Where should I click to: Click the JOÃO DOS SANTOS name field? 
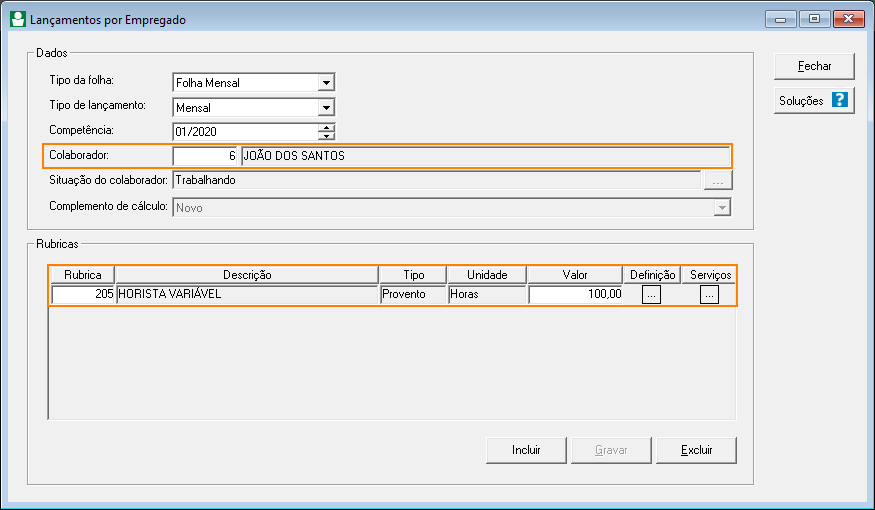[x=485, y=156]
